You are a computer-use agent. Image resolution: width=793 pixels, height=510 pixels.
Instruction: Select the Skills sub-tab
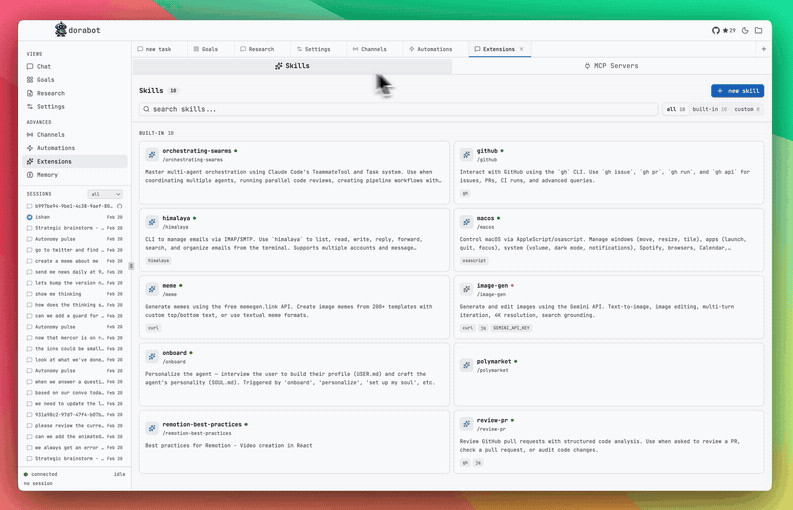tap(292, 66)
